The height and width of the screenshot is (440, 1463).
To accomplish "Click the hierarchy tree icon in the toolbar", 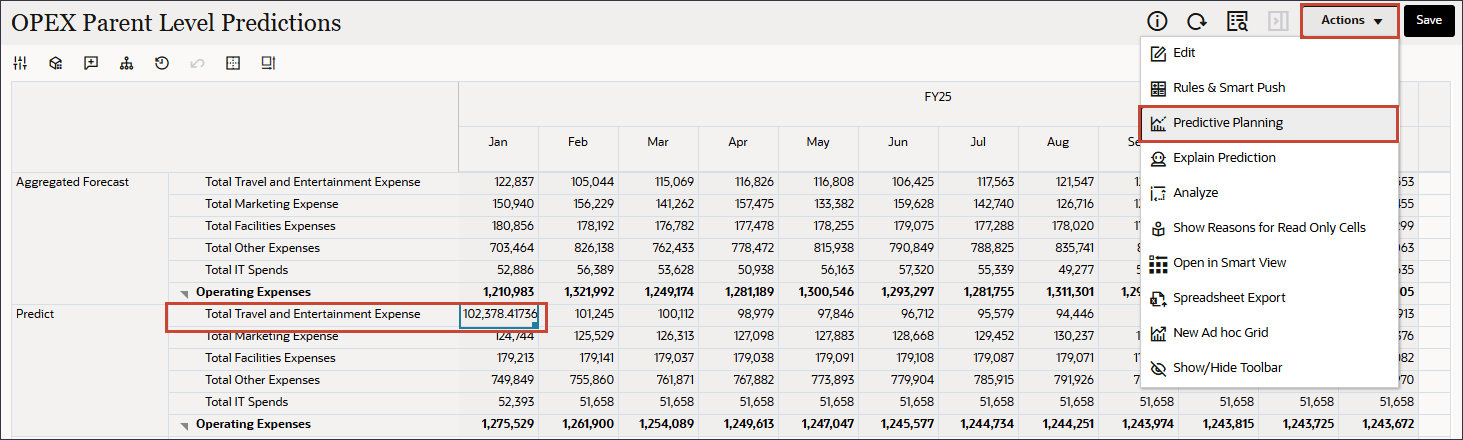I will tap(126, 63).
